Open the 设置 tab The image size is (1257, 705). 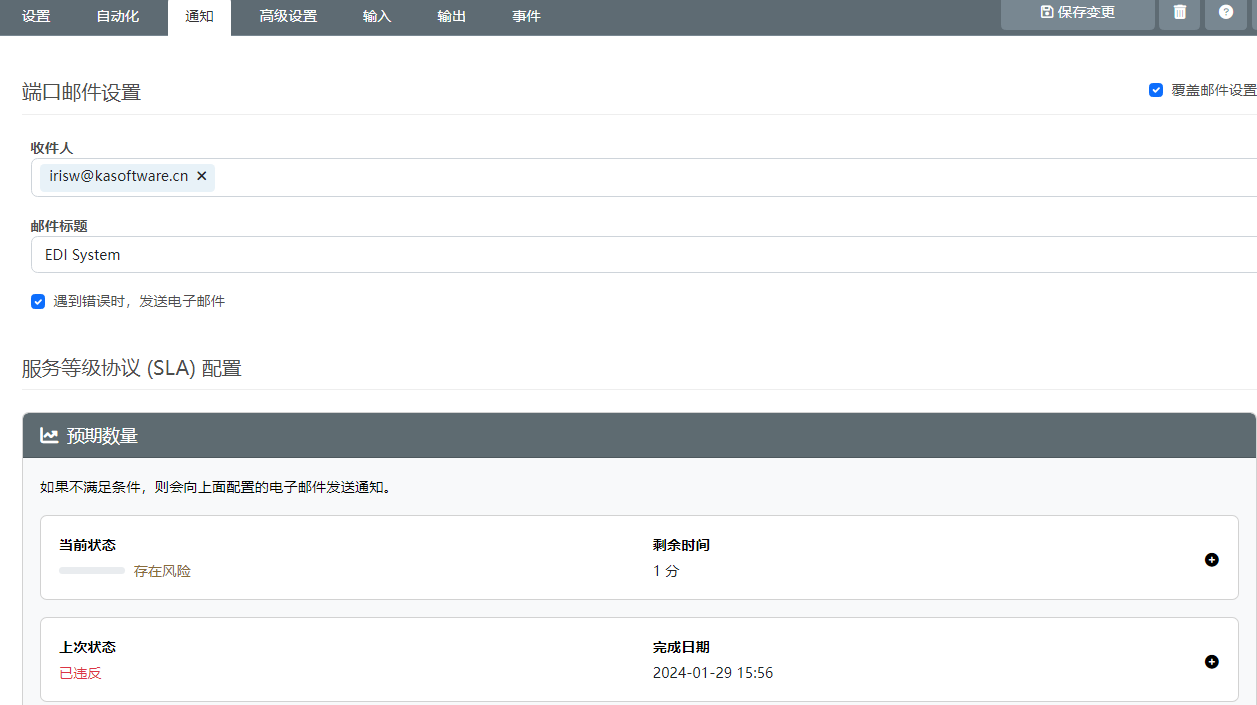coord(36,16)
